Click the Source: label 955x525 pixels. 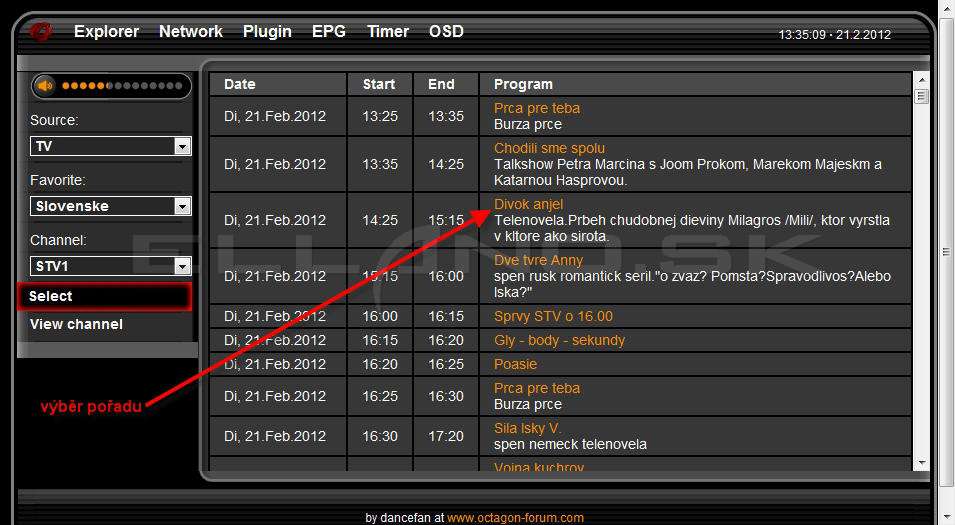point(54,121)
